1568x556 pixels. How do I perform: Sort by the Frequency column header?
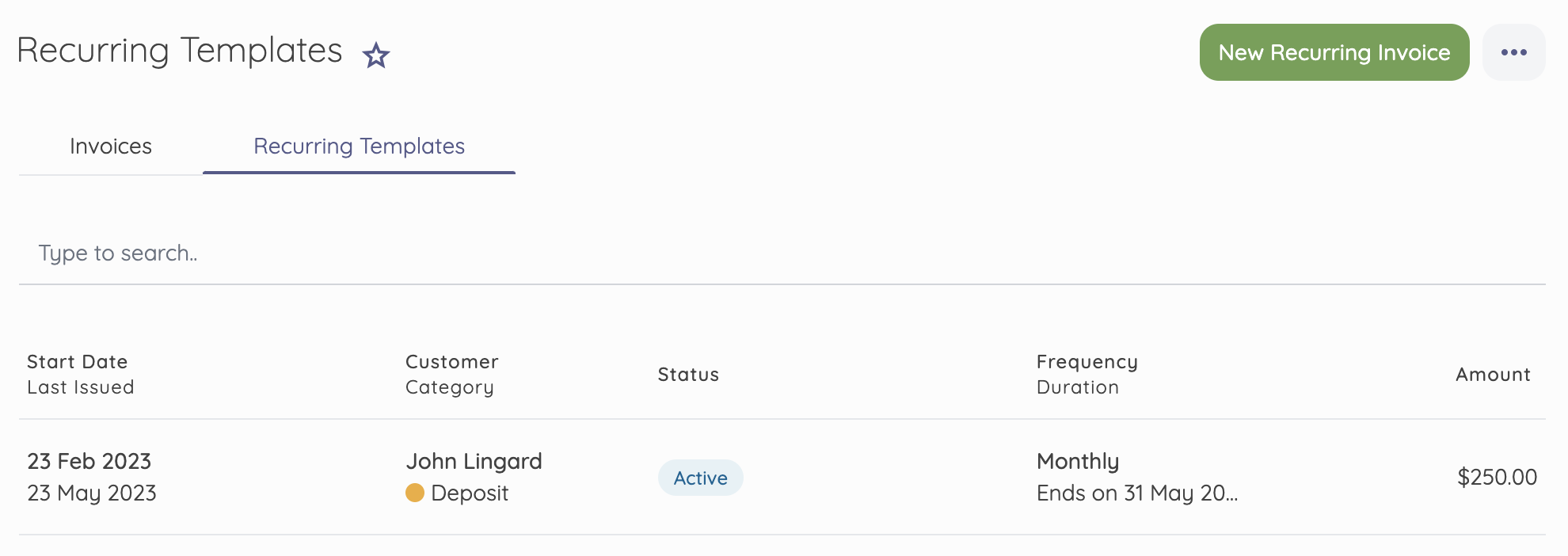(1087, 362)
